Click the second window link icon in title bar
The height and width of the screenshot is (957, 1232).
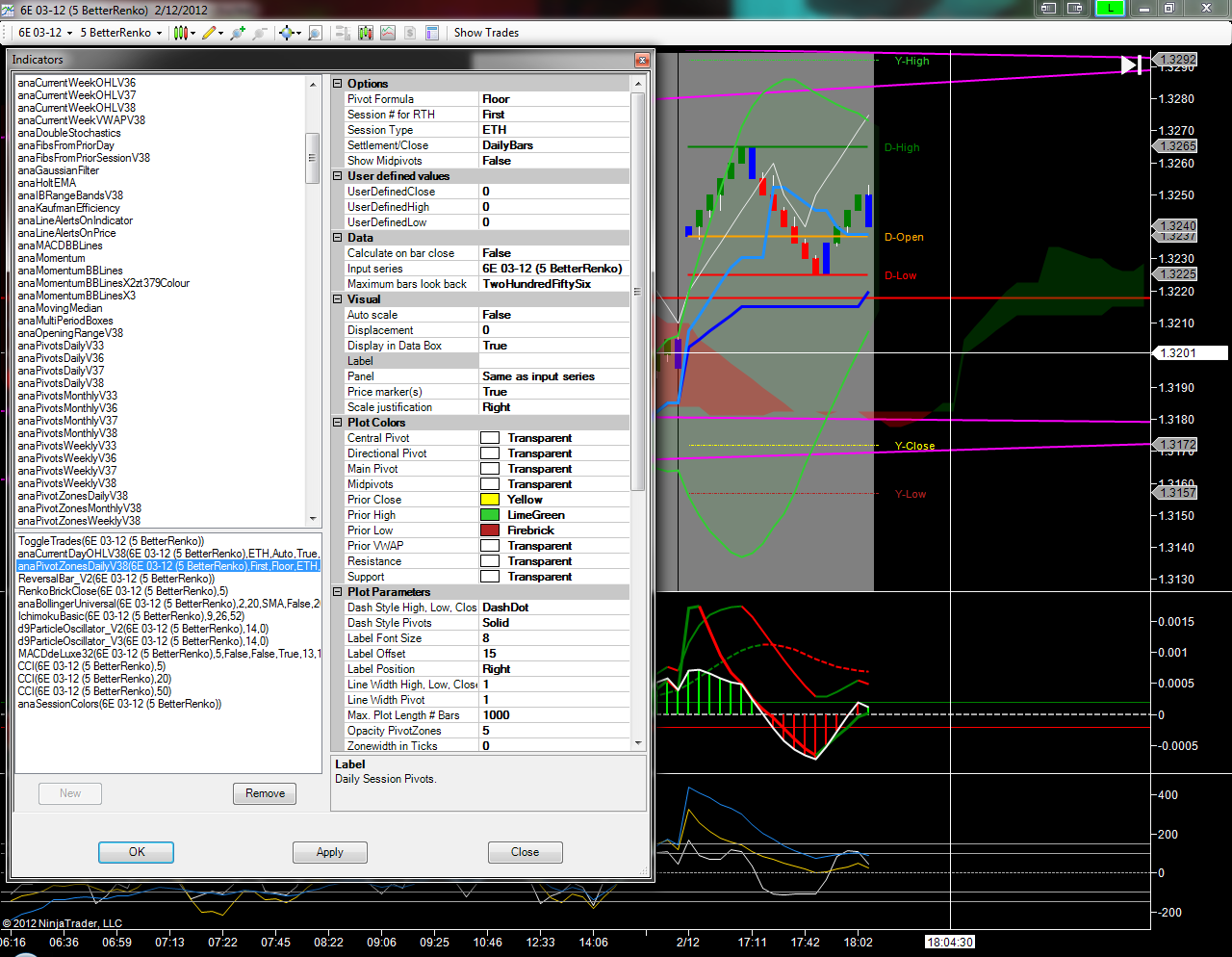pyautogui.click(x=1075, y=8)
